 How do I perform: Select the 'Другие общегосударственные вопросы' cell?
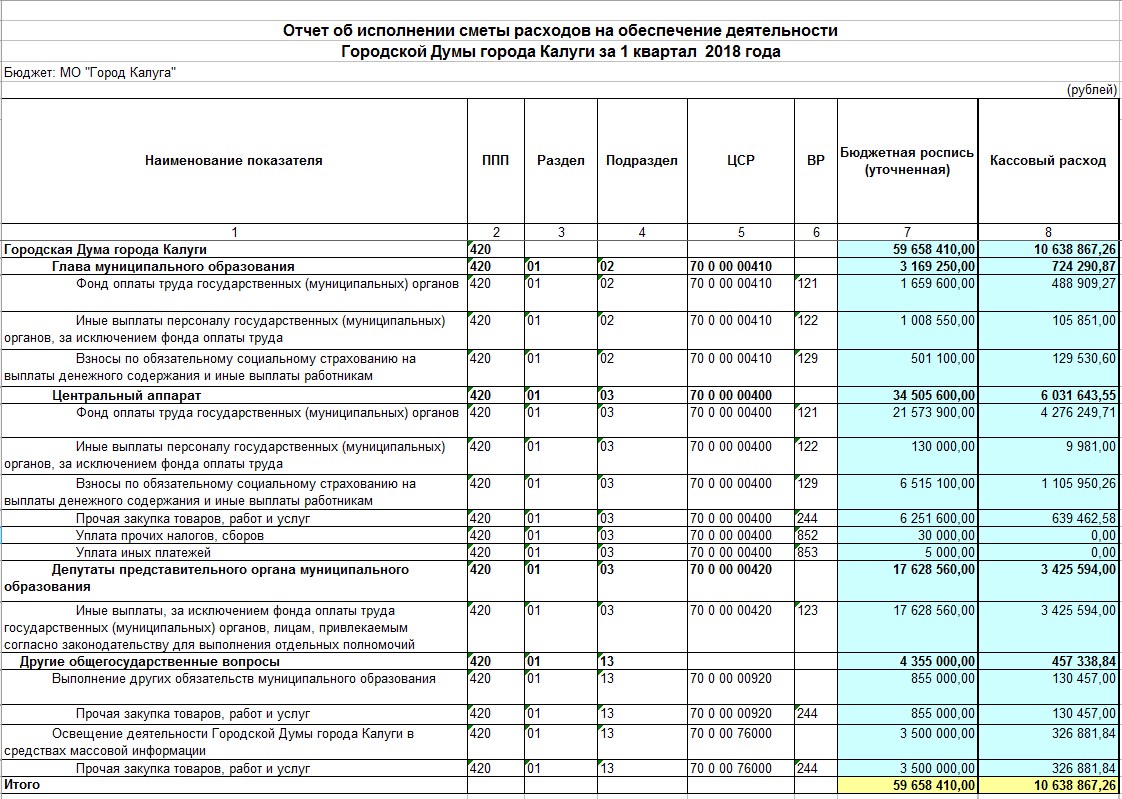click(150, 662)
